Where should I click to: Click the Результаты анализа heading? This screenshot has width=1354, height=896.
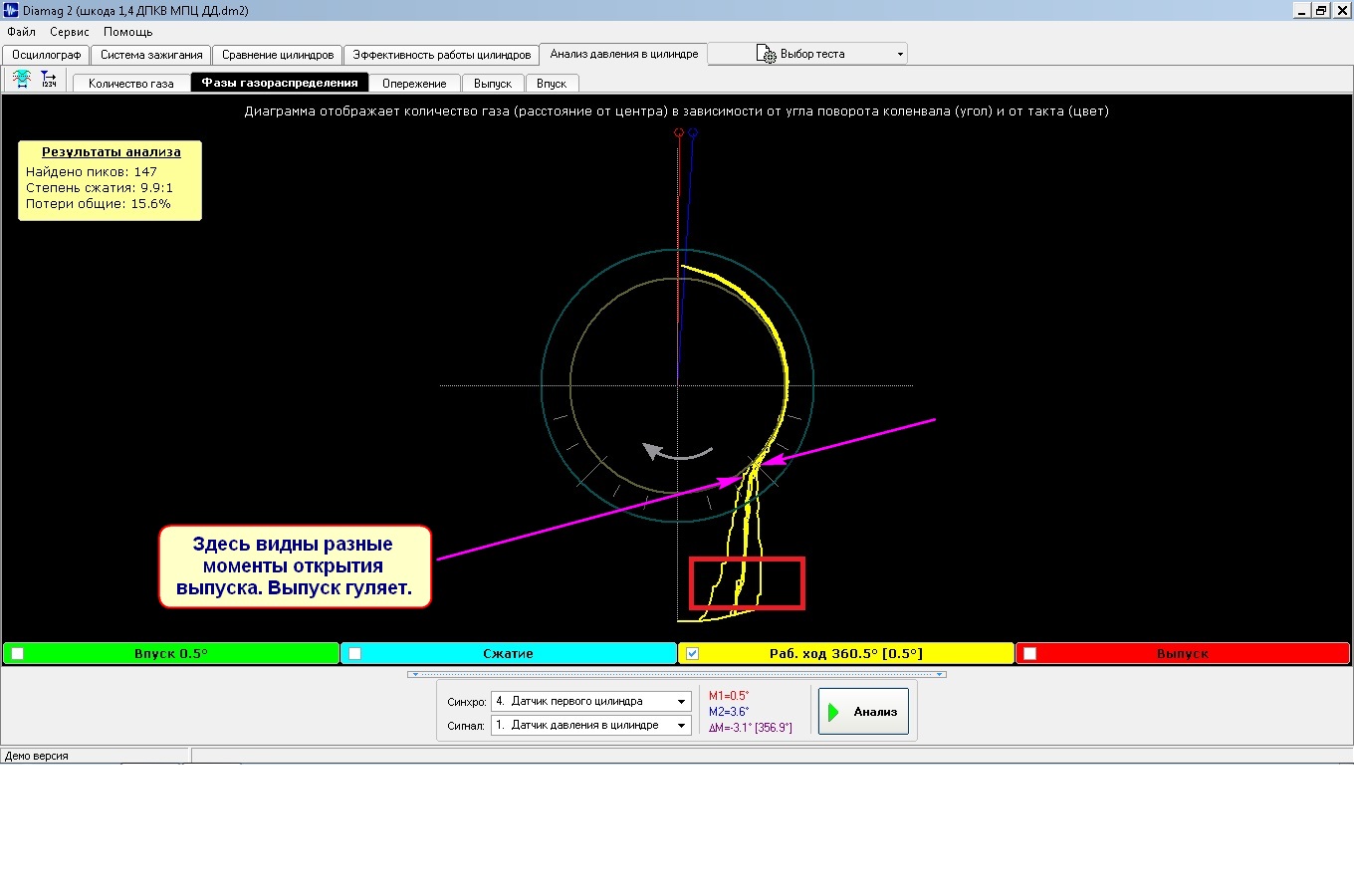[x=112, y=152]
